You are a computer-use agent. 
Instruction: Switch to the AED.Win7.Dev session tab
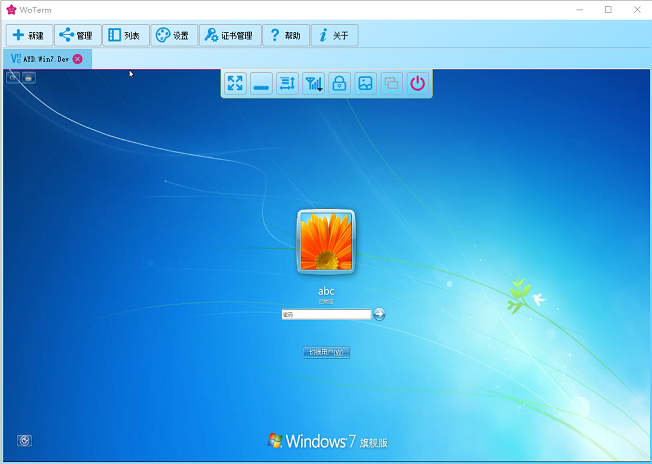pyautogui.click(x=40, y=59)
